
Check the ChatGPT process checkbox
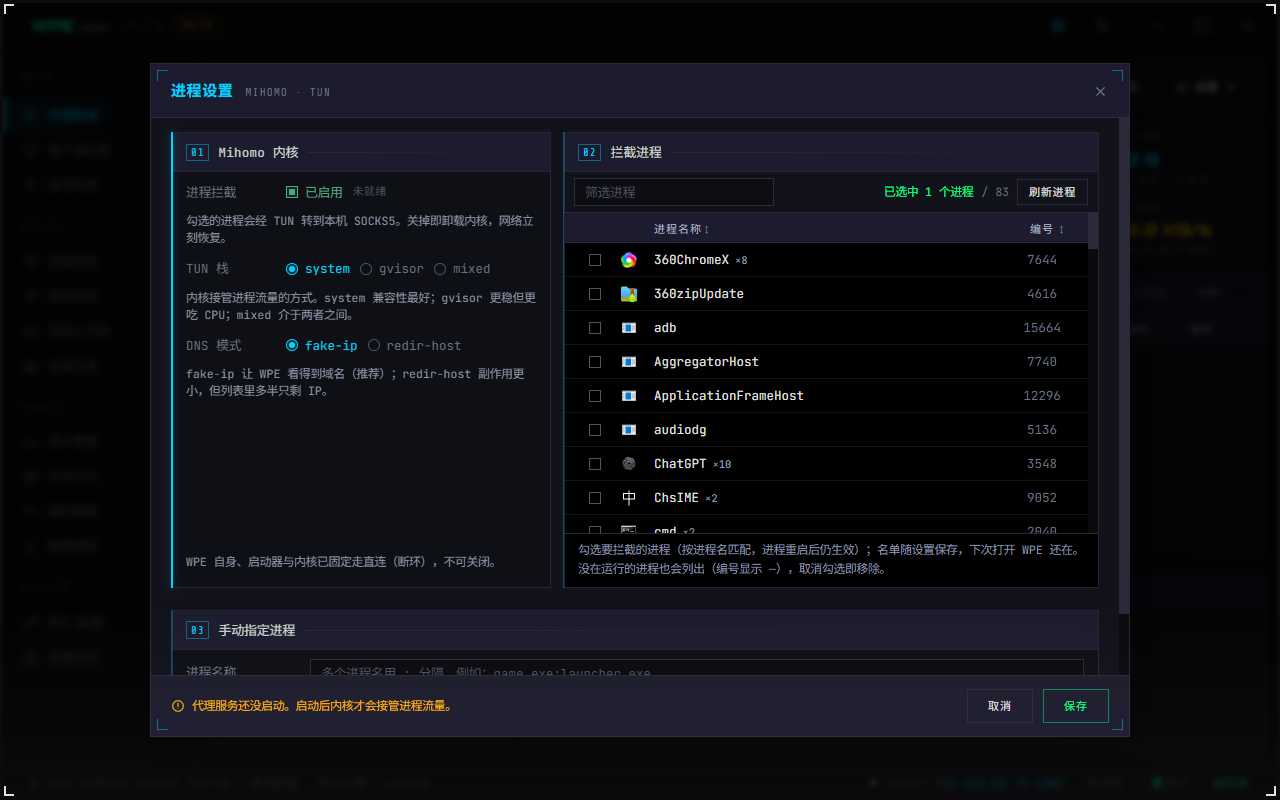click(595, 464)
